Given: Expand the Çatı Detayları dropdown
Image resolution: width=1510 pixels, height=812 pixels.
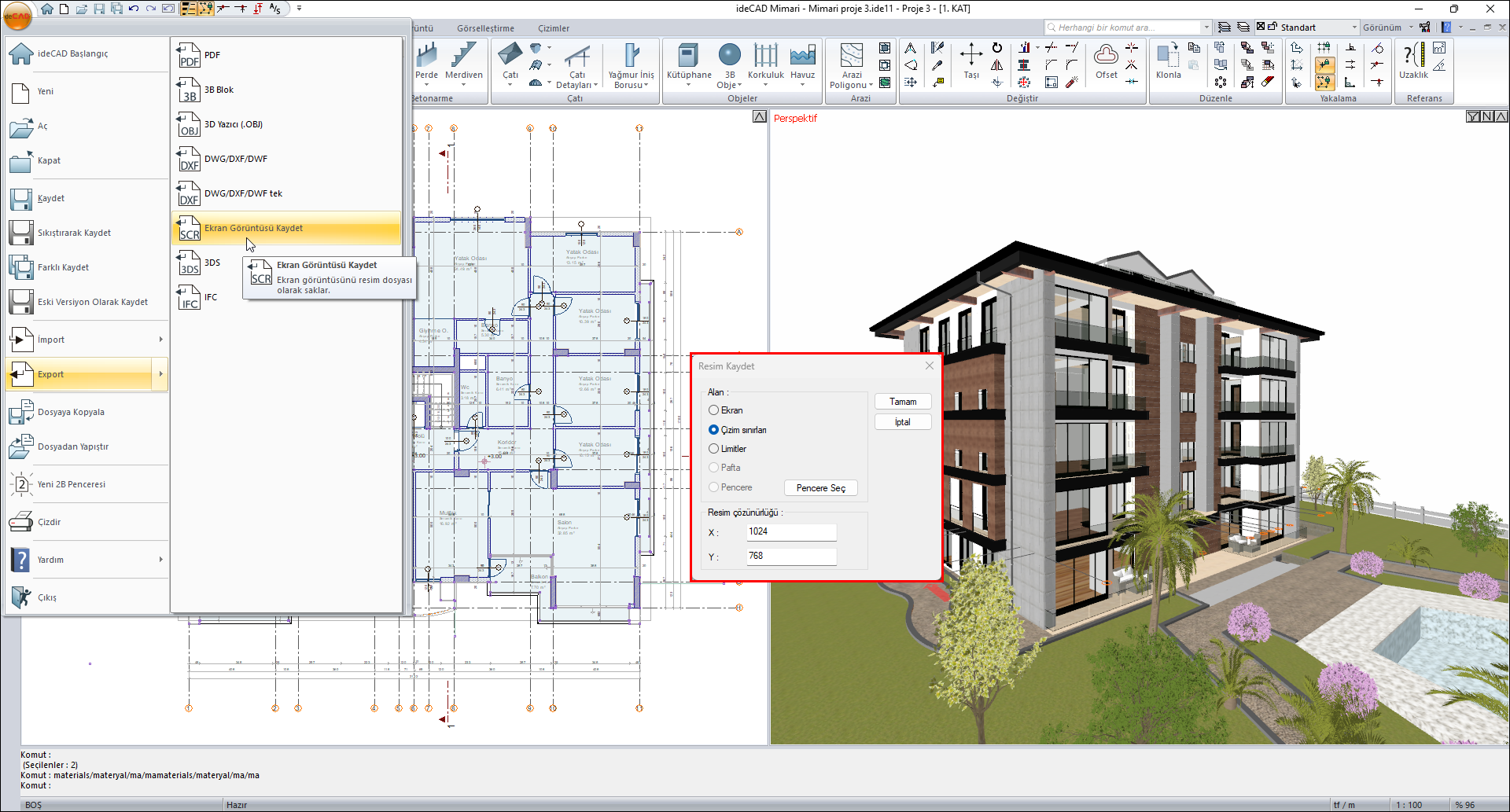Looking at the screenshot, I should point(596,85).
